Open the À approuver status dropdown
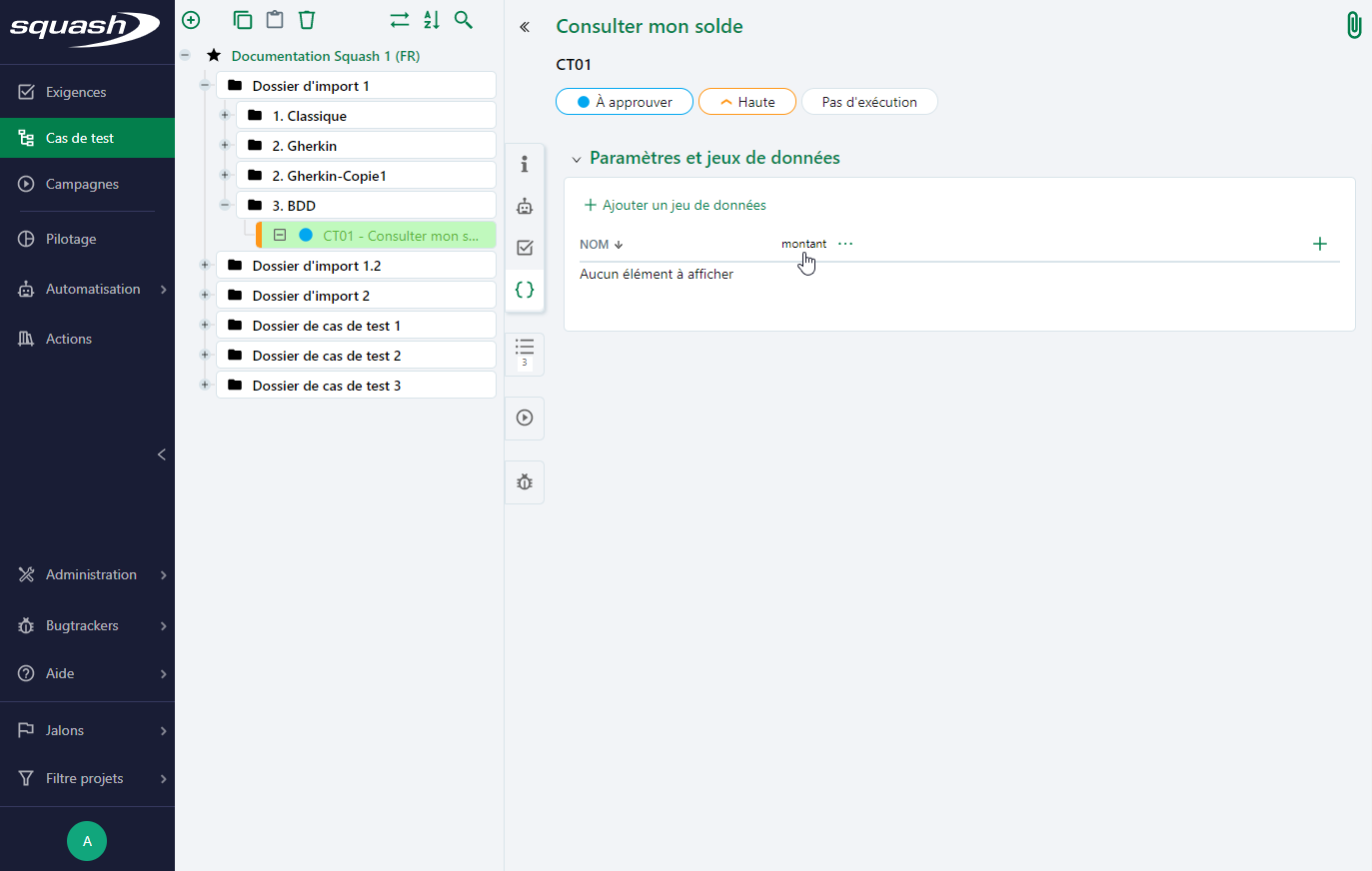Image resolution: width=1372 pixels, height=871 pixels. click(x=625, y=102)
